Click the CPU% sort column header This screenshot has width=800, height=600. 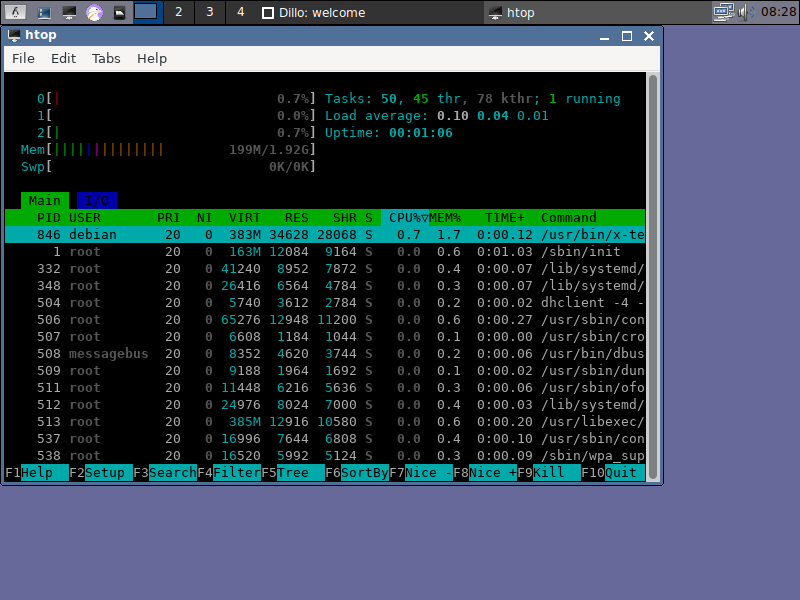[x=405, y=218]
